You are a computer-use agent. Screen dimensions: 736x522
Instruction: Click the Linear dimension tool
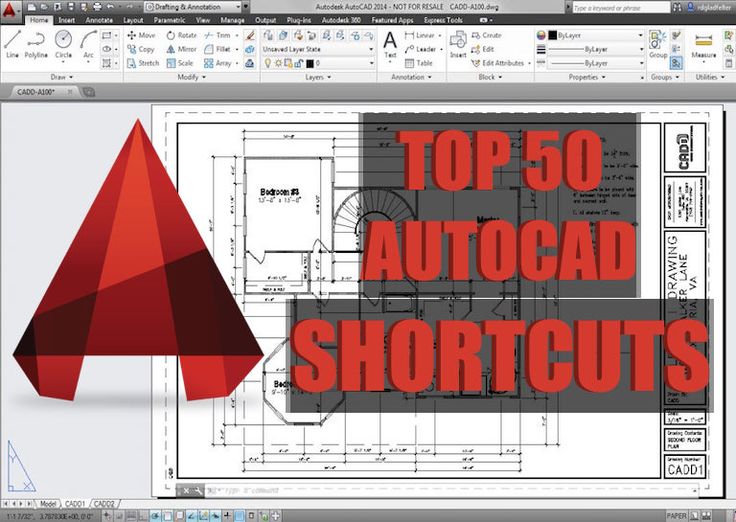[x=420, y=35]
